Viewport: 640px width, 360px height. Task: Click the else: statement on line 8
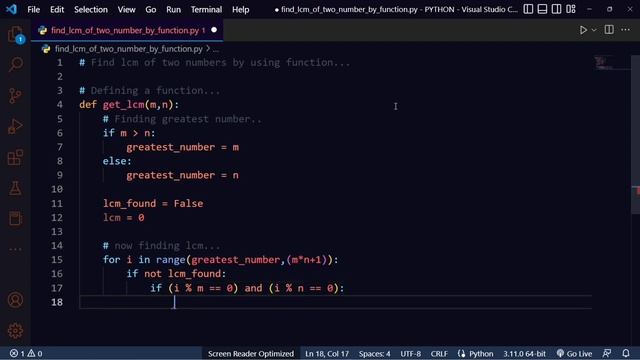pyautogui.click(x=117, y=161)
